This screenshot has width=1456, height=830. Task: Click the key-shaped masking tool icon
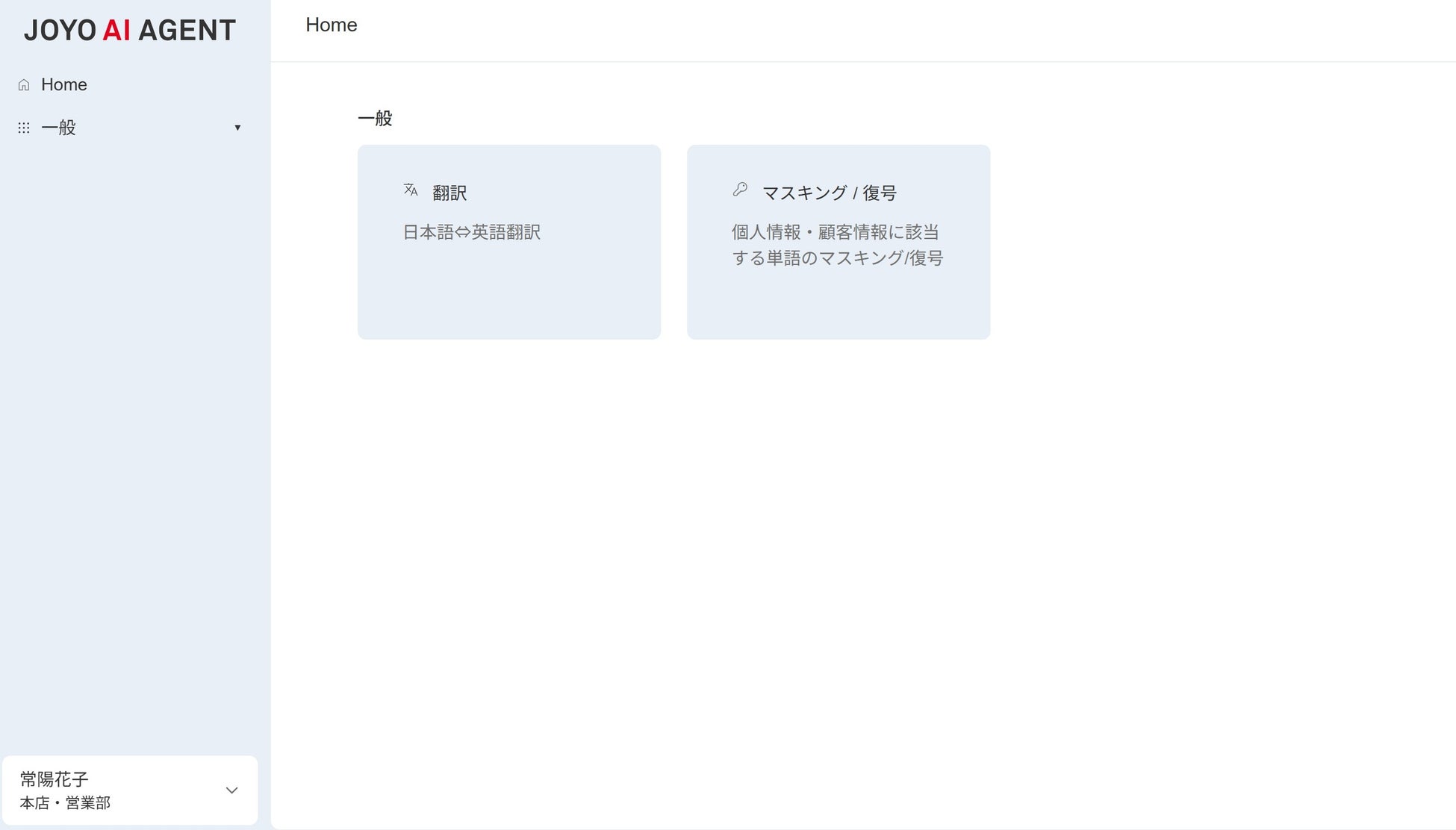tap(740, 190)
